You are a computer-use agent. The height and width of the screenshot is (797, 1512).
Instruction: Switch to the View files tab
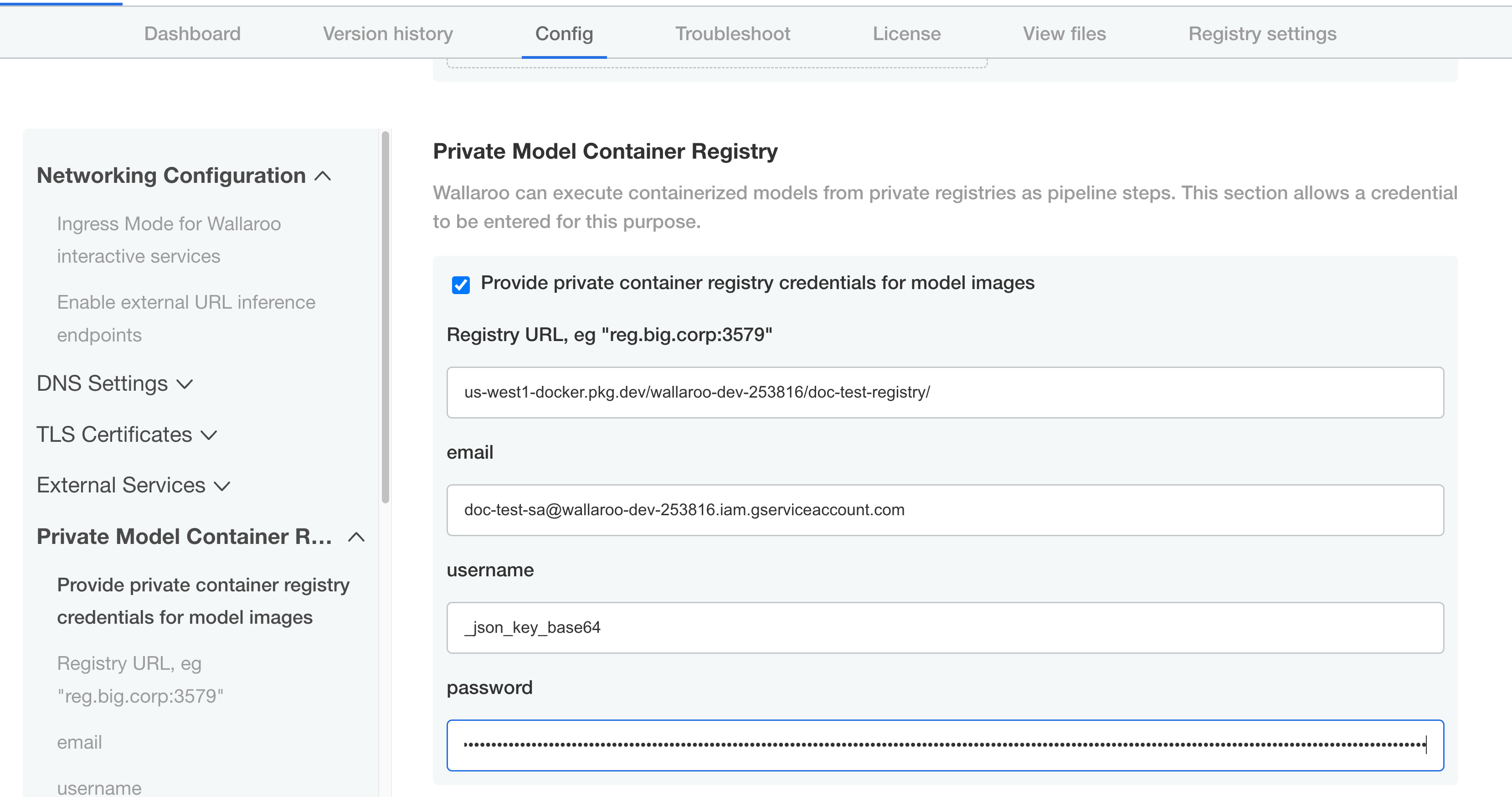pos(1064,33)
